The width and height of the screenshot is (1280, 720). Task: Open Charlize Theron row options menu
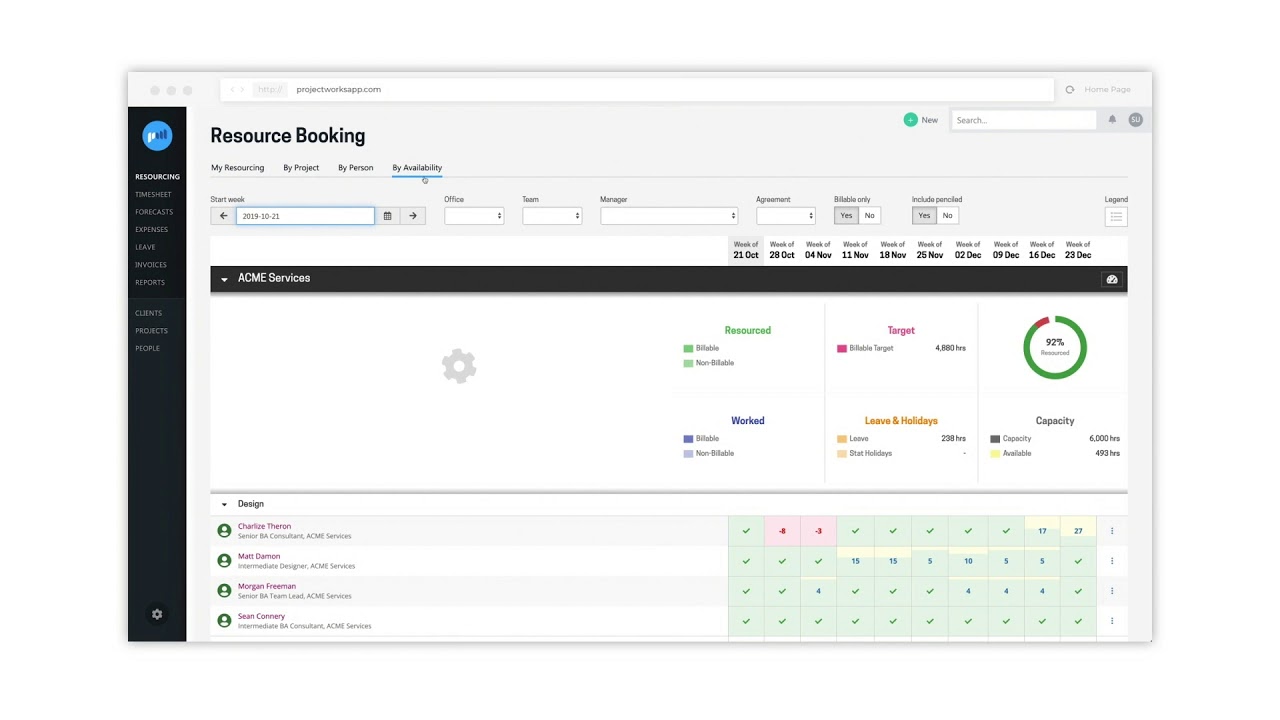(1112, 531)
